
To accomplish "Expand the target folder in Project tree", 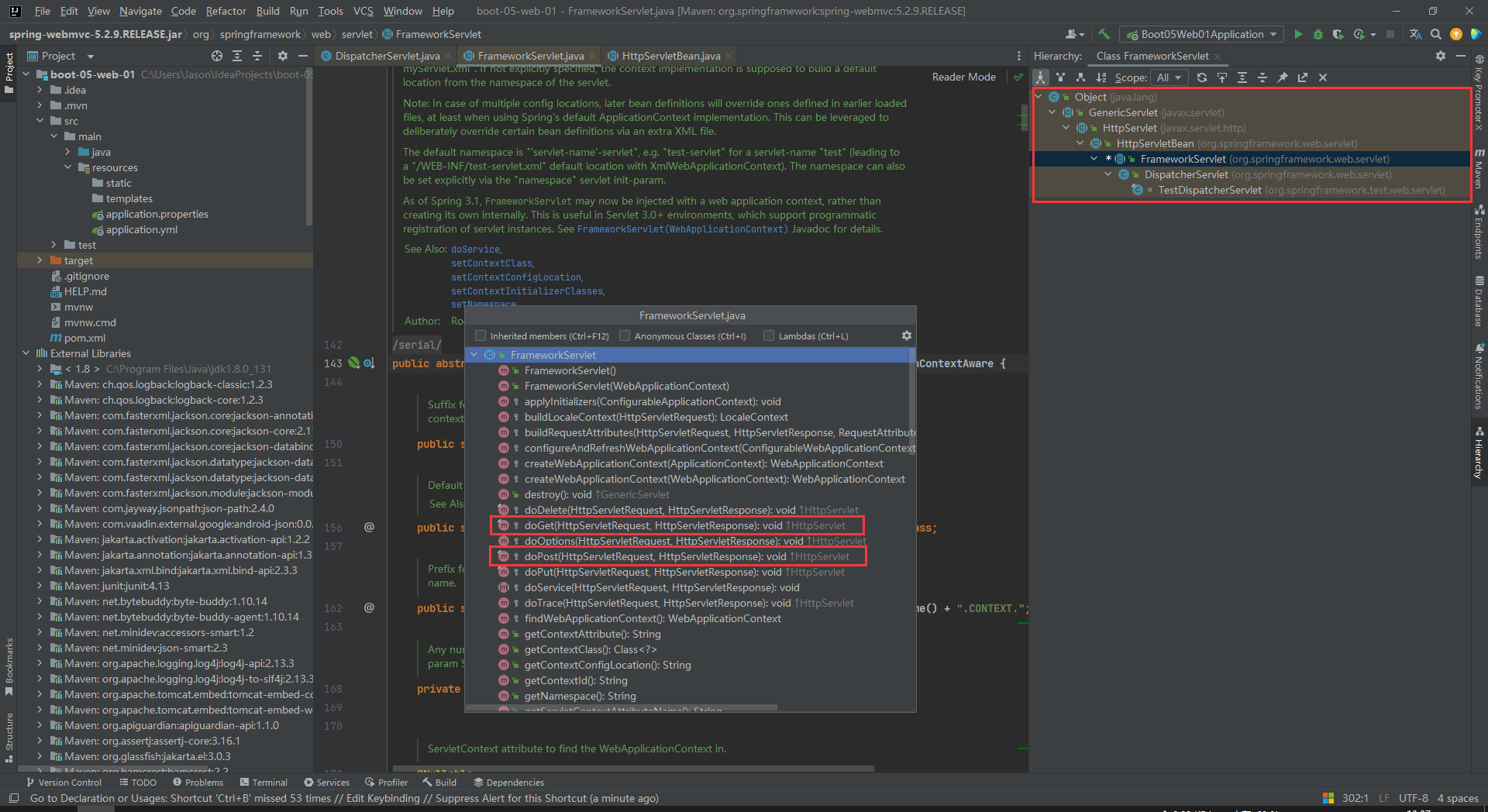I will pos(40,260).
